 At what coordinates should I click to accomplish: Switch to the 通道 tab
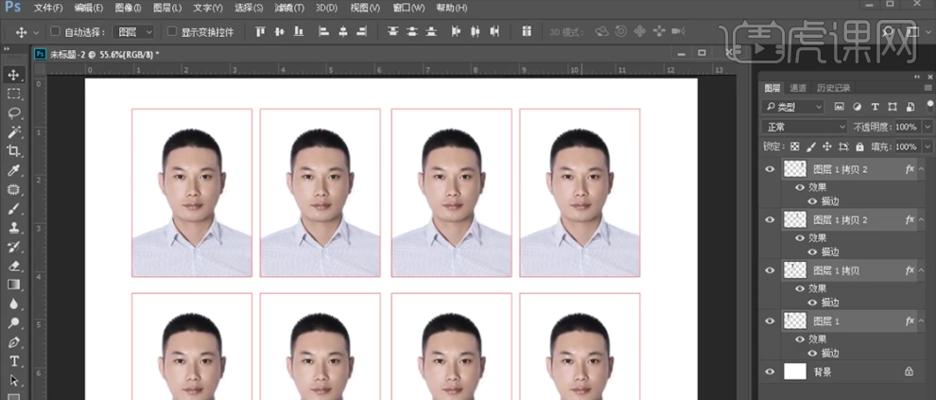pos(798,88)
